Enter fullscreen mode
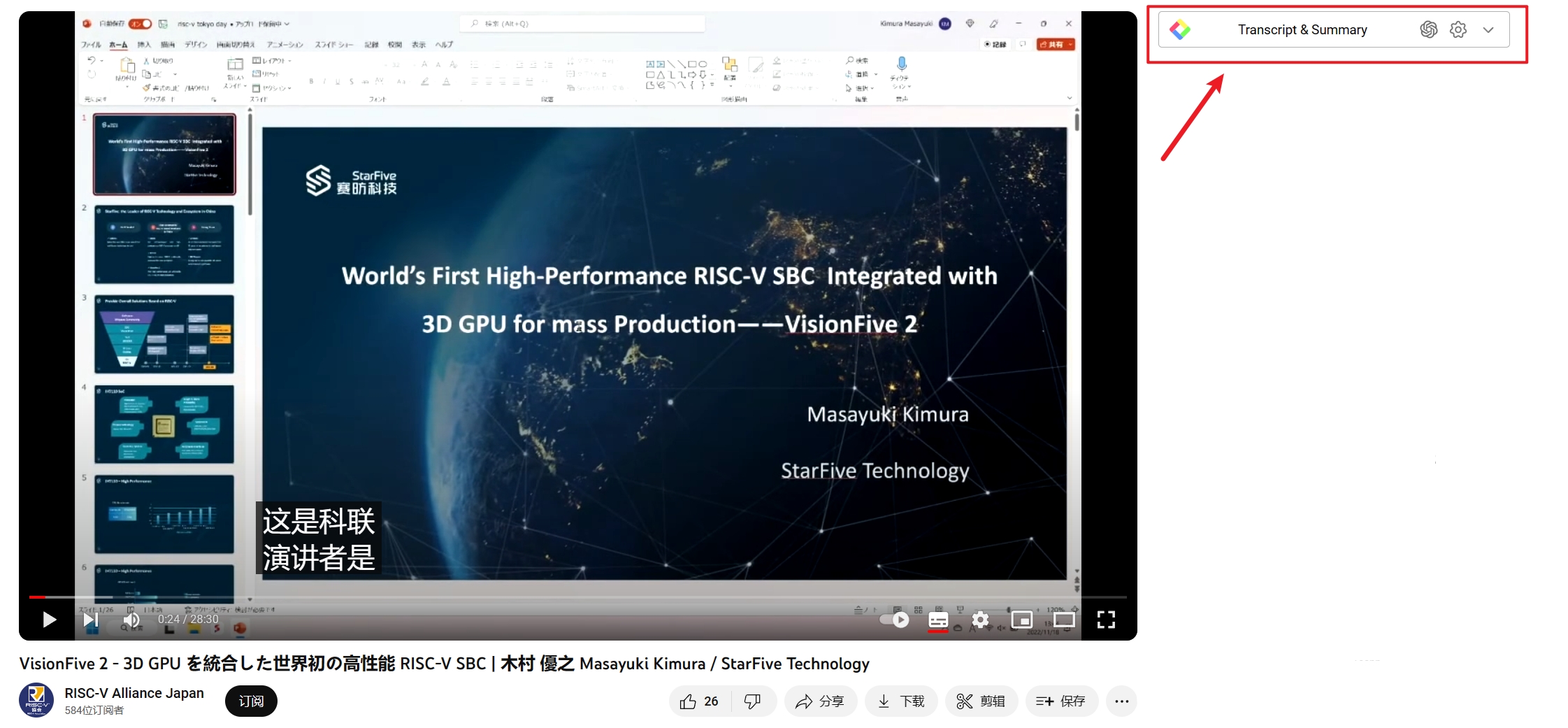The height and width of the screenshot is (728, 1568). click(x=1106, y=620)
